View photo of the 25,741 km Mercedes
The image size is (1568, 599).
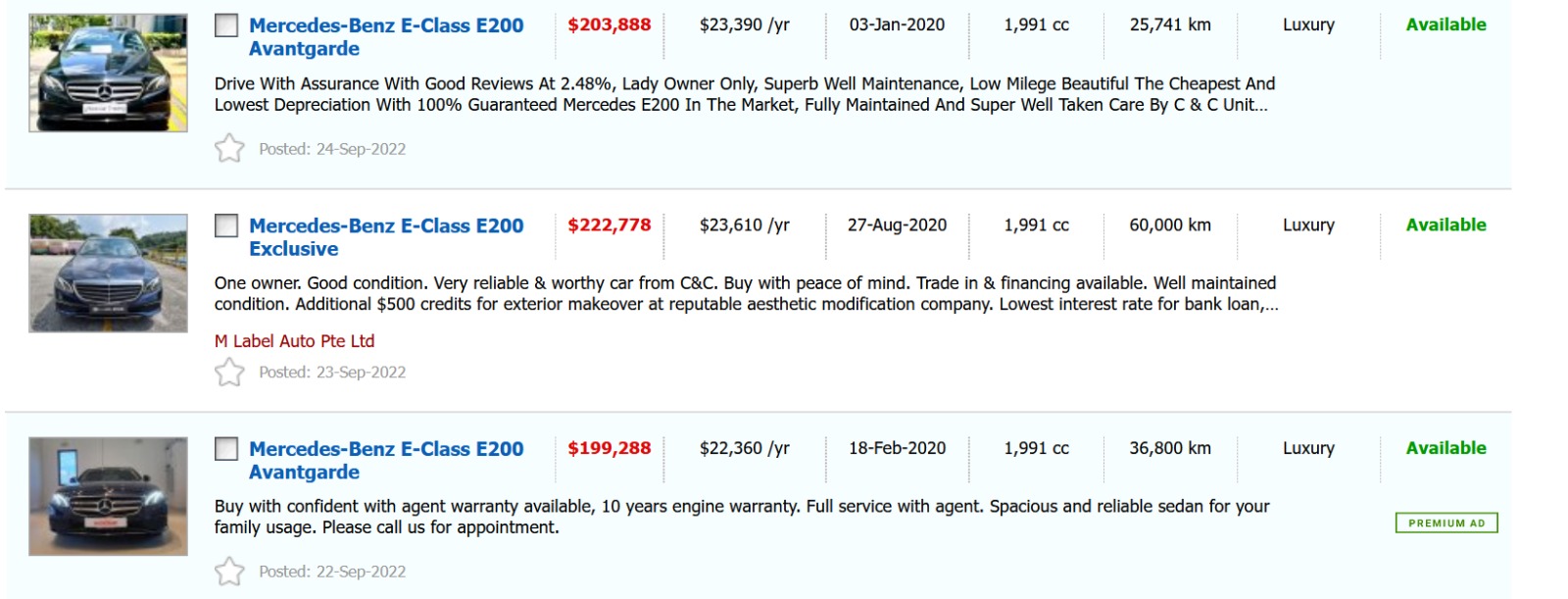(x=108, y=73)
